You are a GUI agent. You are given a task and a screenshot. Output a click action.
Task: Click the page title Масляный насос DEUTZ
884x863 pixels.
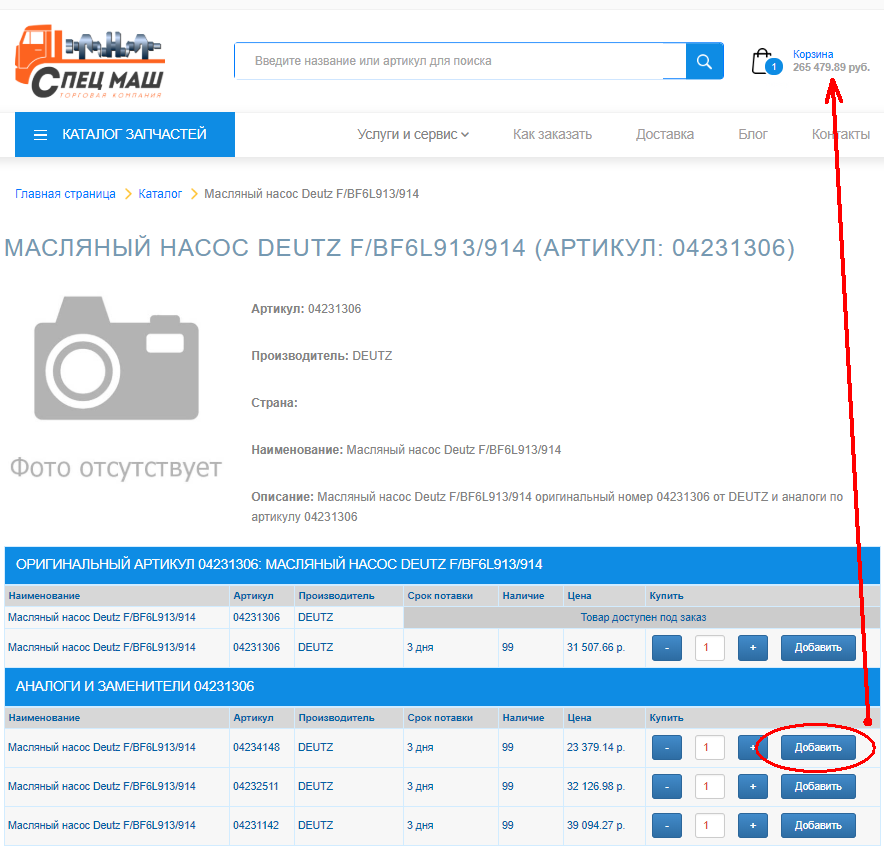[400, 248]
